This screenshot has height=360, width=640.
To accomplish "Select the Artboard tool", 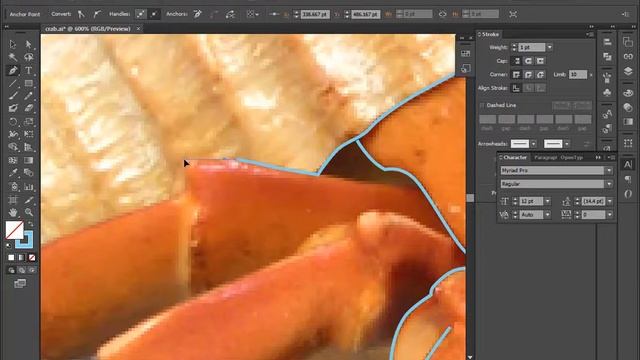I will (13, 200).
